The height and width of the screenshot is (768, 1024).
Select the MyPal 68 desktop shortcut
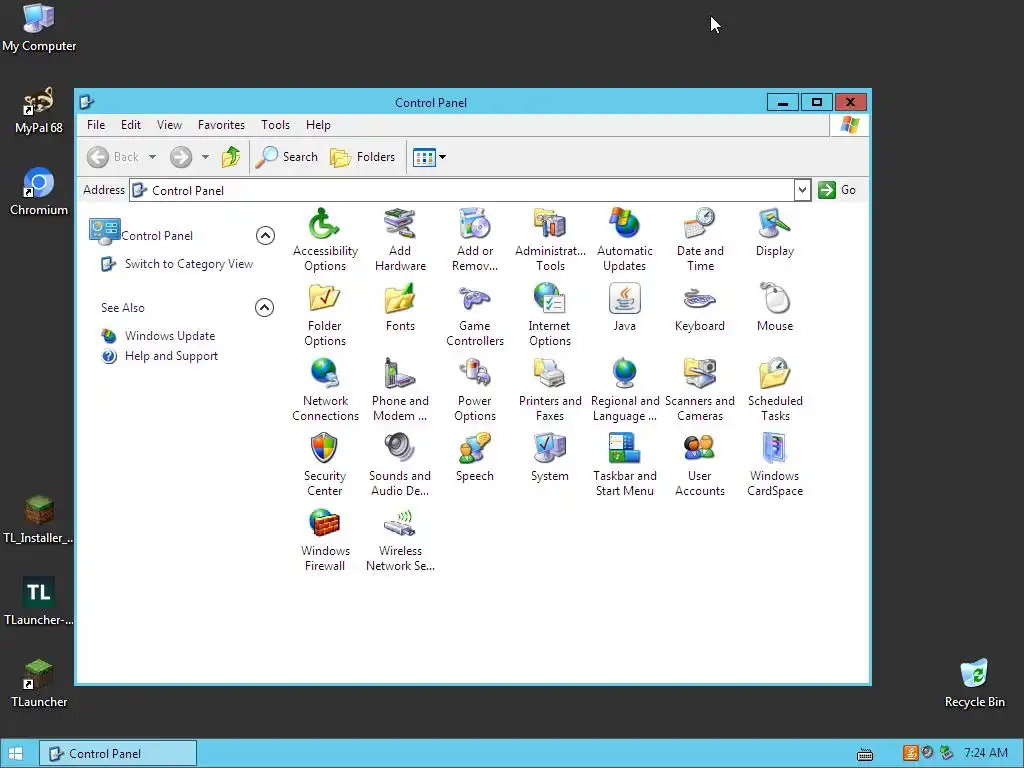pyautogui.click(x=39, y=110)
